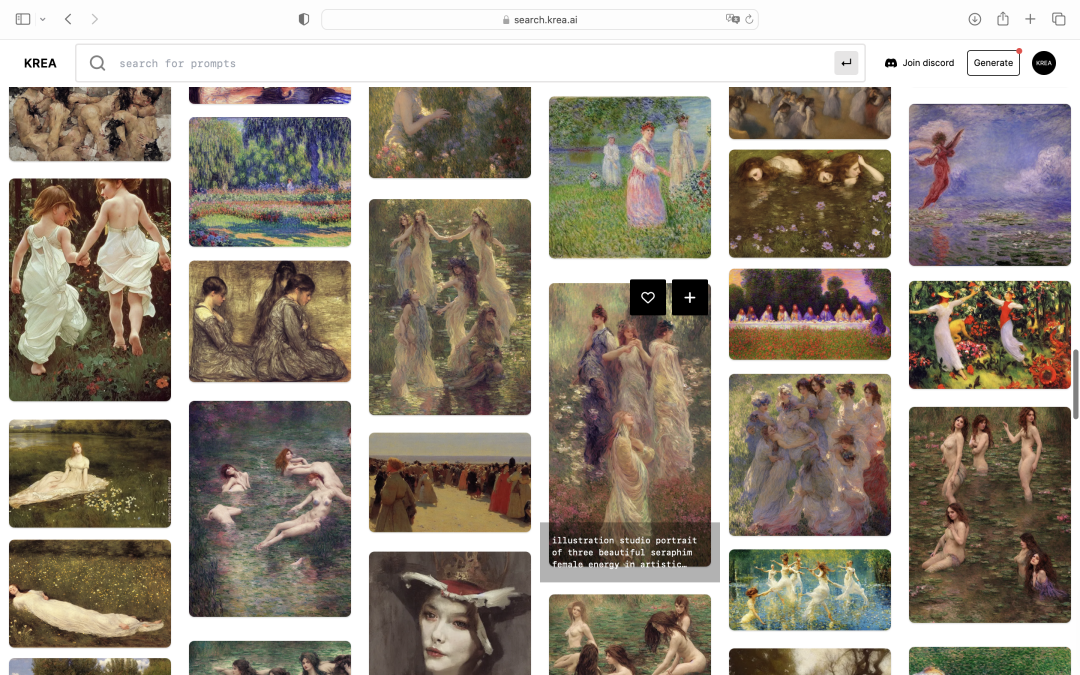Viewport: 1080px width, 675px height.
Task: Open the KREA profile avatar
Action: coord(1044,63)
